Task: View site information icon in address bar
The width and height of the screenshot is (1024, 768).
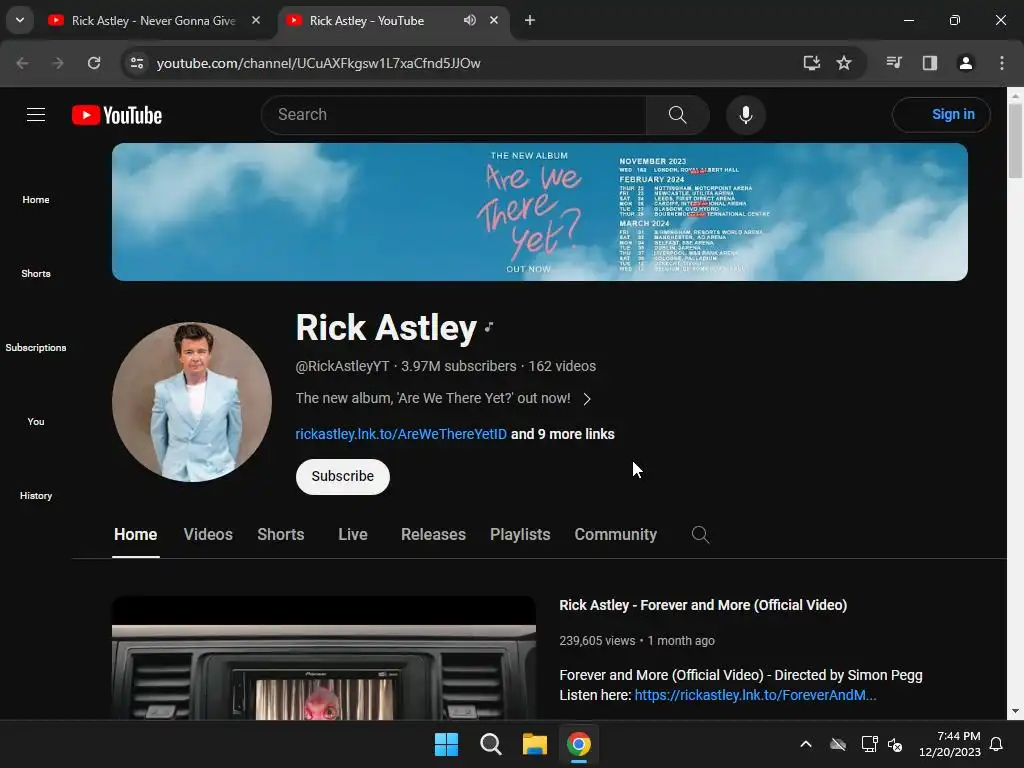Action: (x=136, y=63)
